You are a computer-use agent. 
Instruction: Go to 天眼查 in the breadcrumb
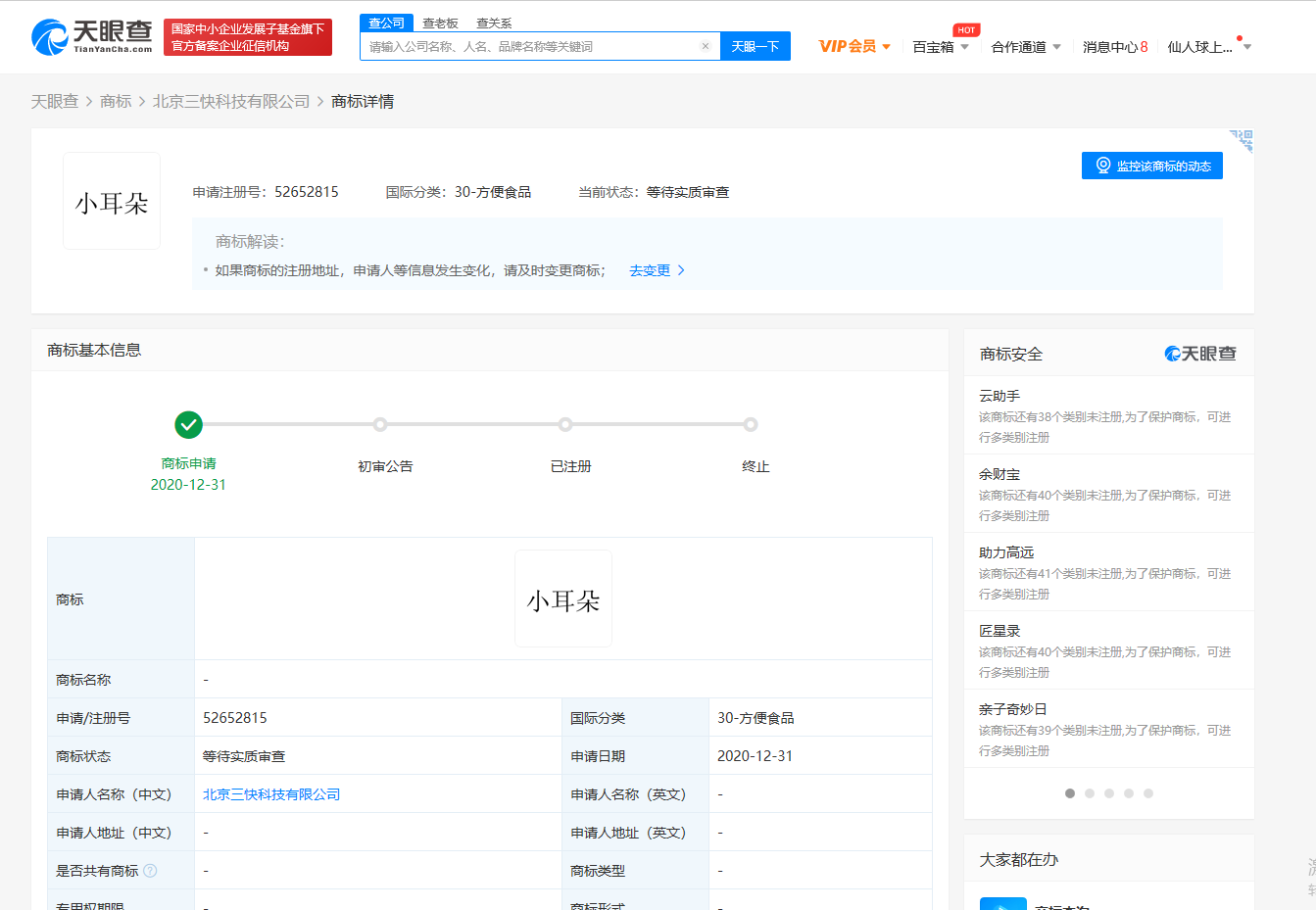coord(55,101)
